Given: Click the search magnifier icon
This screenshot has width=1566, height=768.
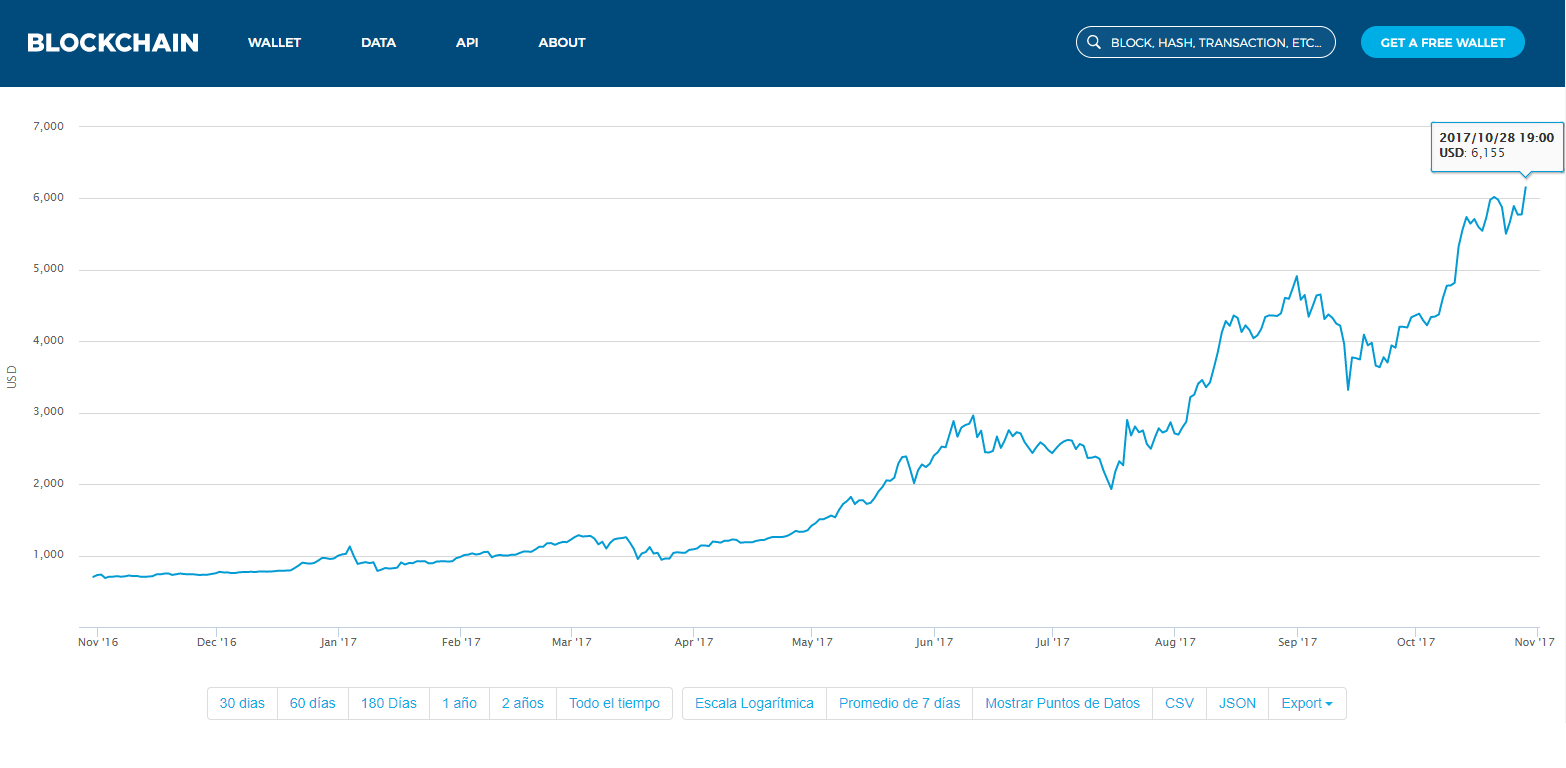Looking at the screenshot, I should (x=1094, y=43).
